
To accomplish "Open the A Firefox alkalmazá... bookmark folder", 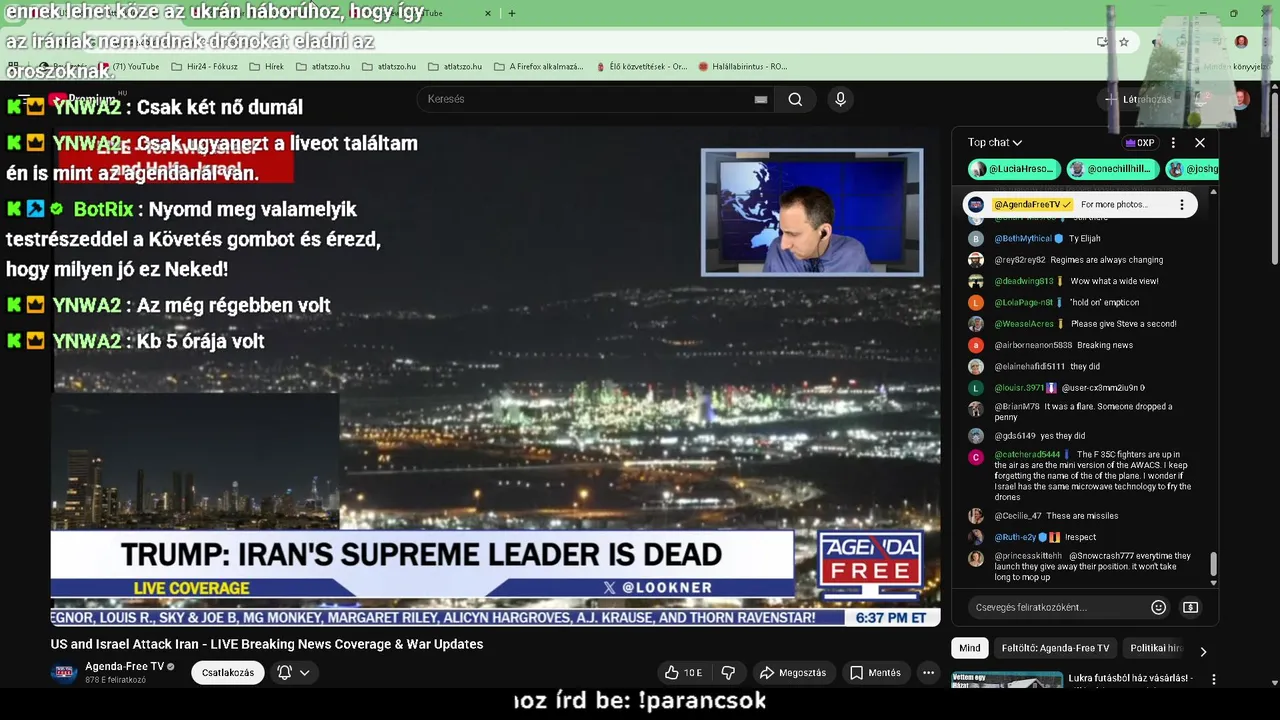I will coord(538,67).
